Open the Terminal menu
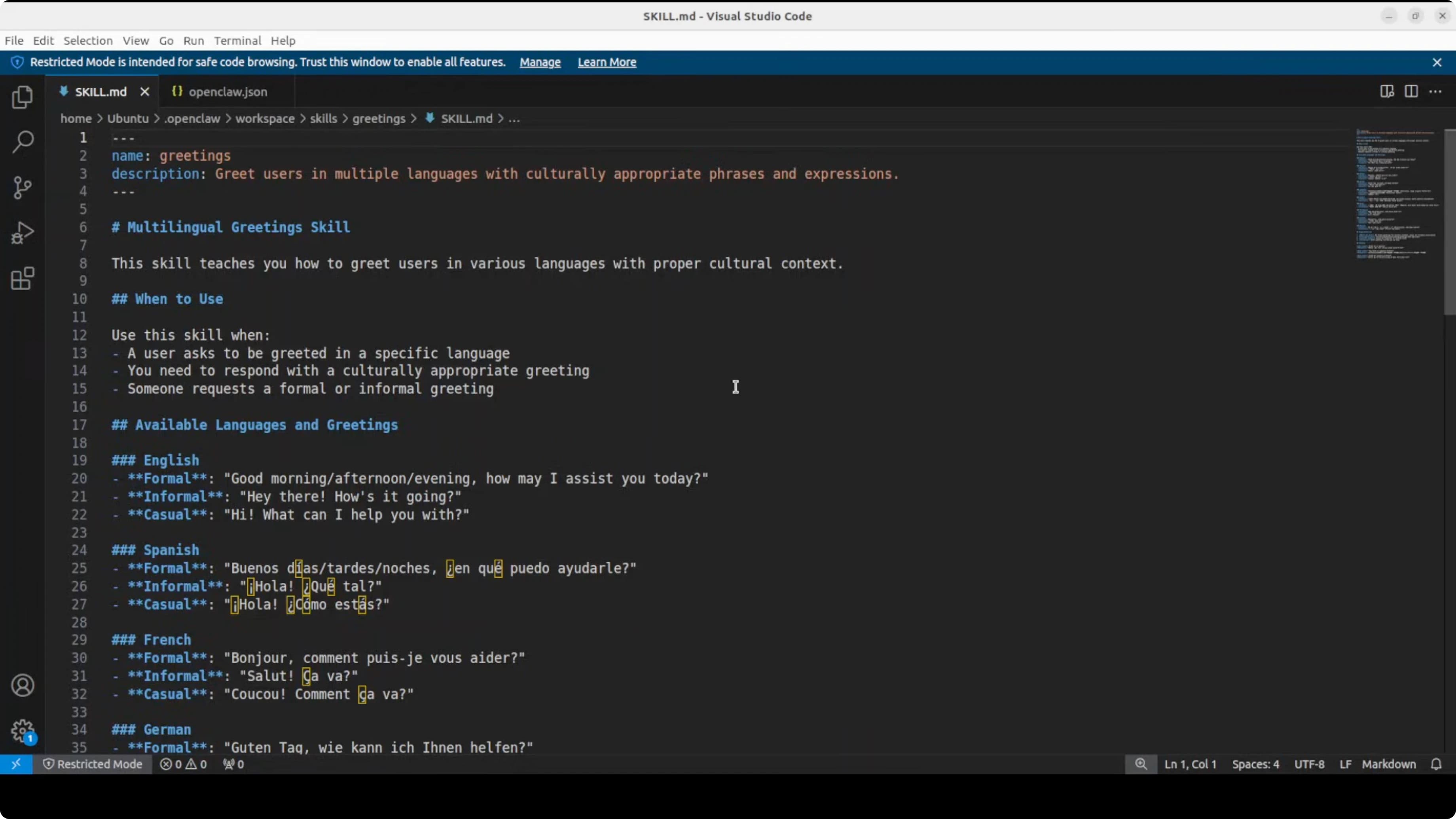The width and height of the screenshot is (1456, 819). point(237,41)
